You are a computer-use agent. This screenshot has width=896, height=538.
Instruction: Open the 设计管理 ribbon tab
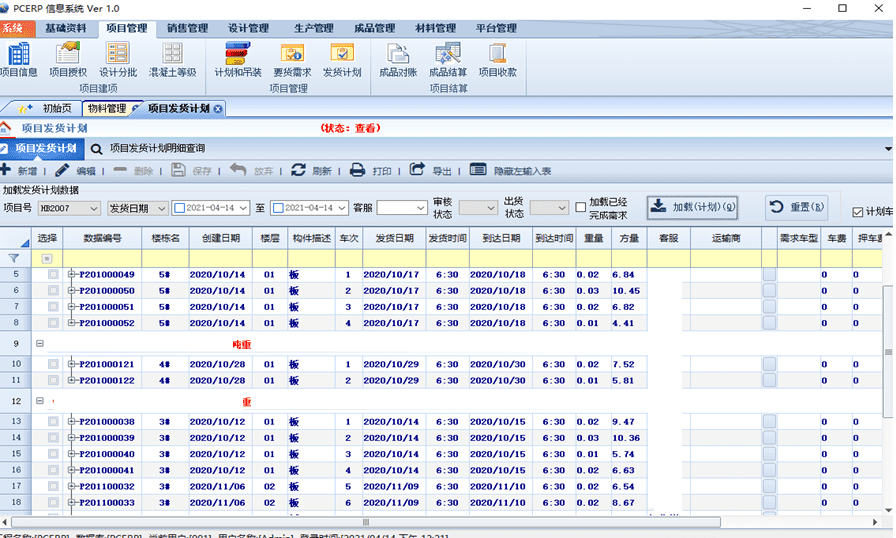pyautogui.click(x=249, y=28)
